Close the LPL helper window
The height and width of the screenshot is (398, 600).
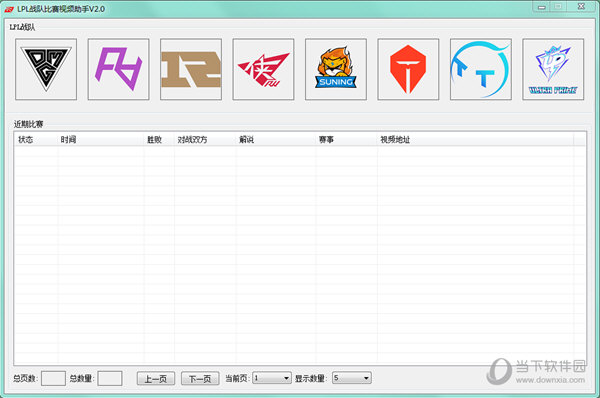click(x=581, y=7)
